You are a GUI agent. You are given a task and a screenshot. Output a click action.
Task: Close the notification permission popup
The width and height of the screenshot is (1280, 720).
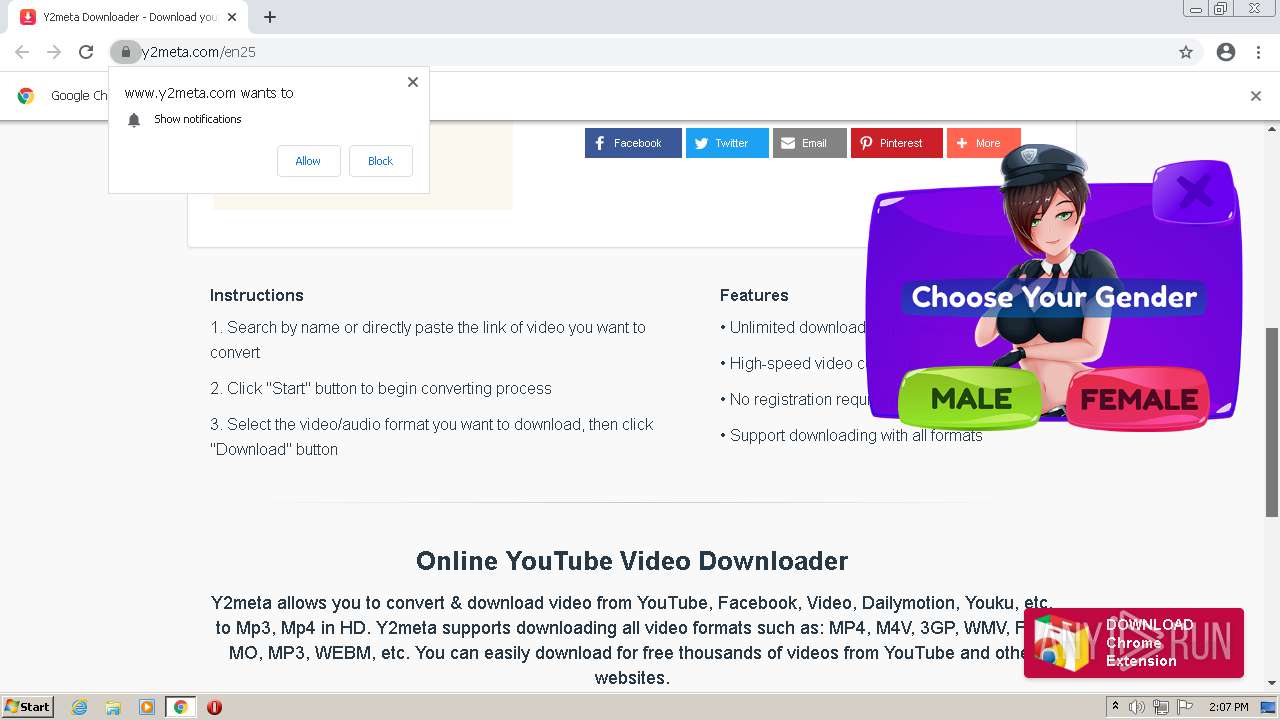413,82
